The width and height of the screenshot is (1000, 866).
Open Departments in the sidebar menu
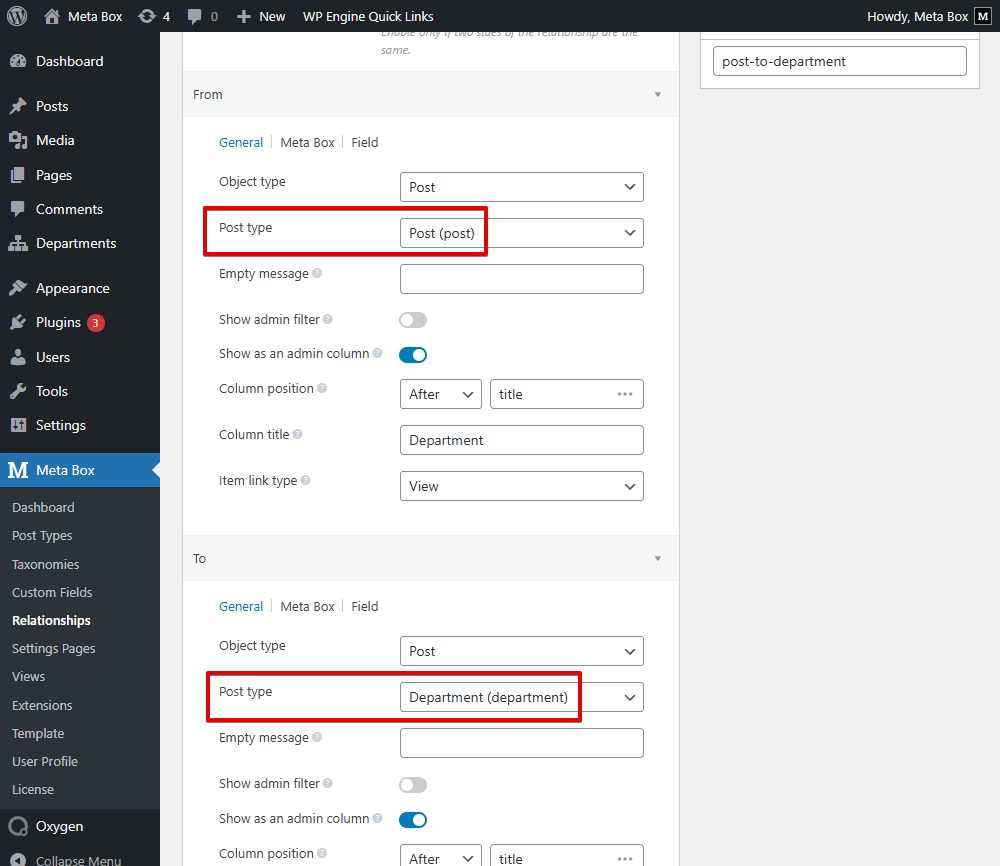pos(75,243)
